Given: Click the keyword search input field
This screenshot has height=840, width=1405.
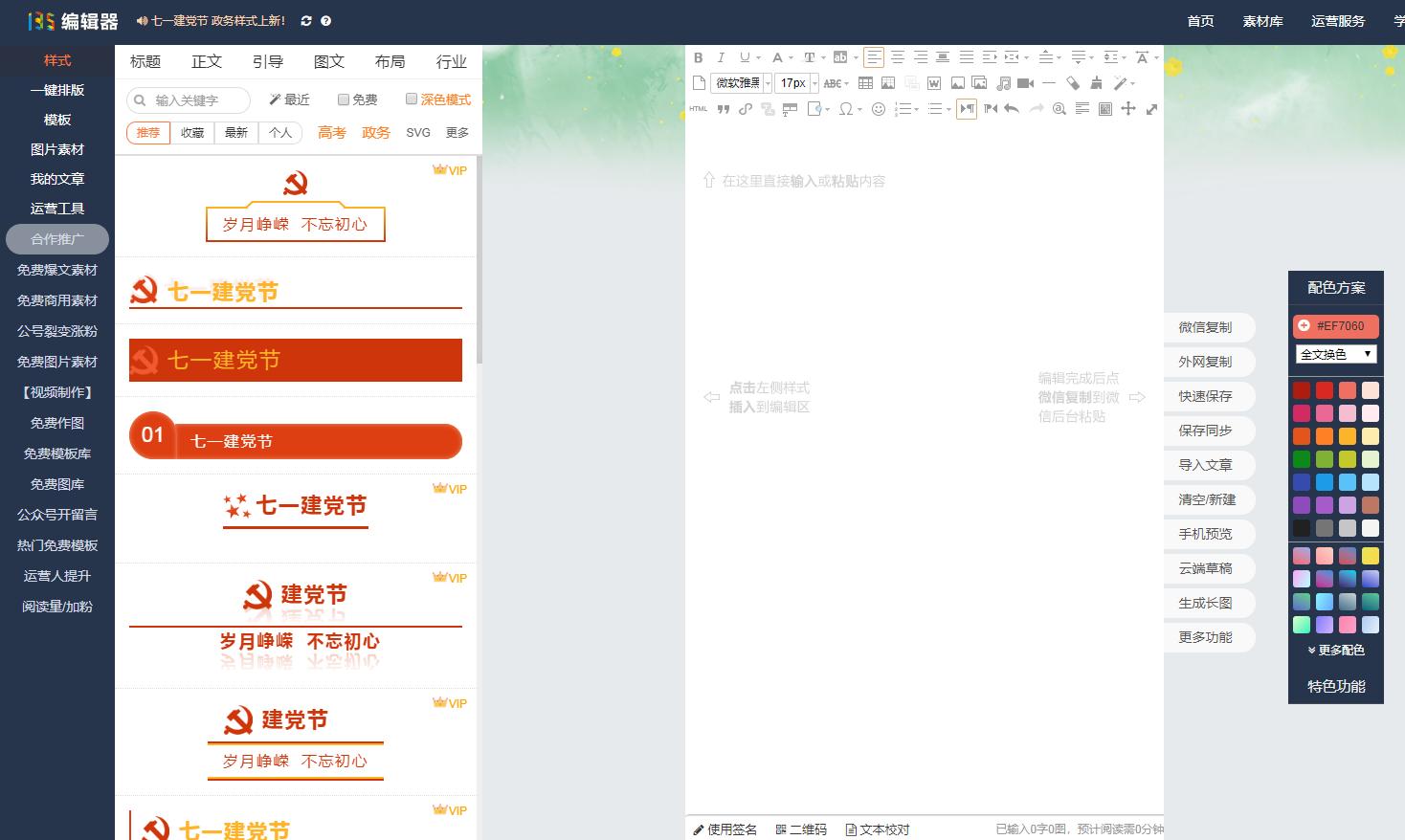Looking at the screenshot, I should (x=188, y=99).
